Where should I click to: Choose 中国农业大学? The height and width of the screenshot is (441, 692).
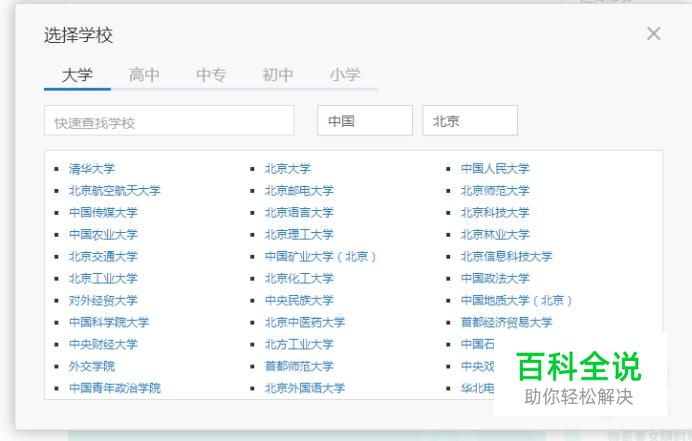coord(103,234)
